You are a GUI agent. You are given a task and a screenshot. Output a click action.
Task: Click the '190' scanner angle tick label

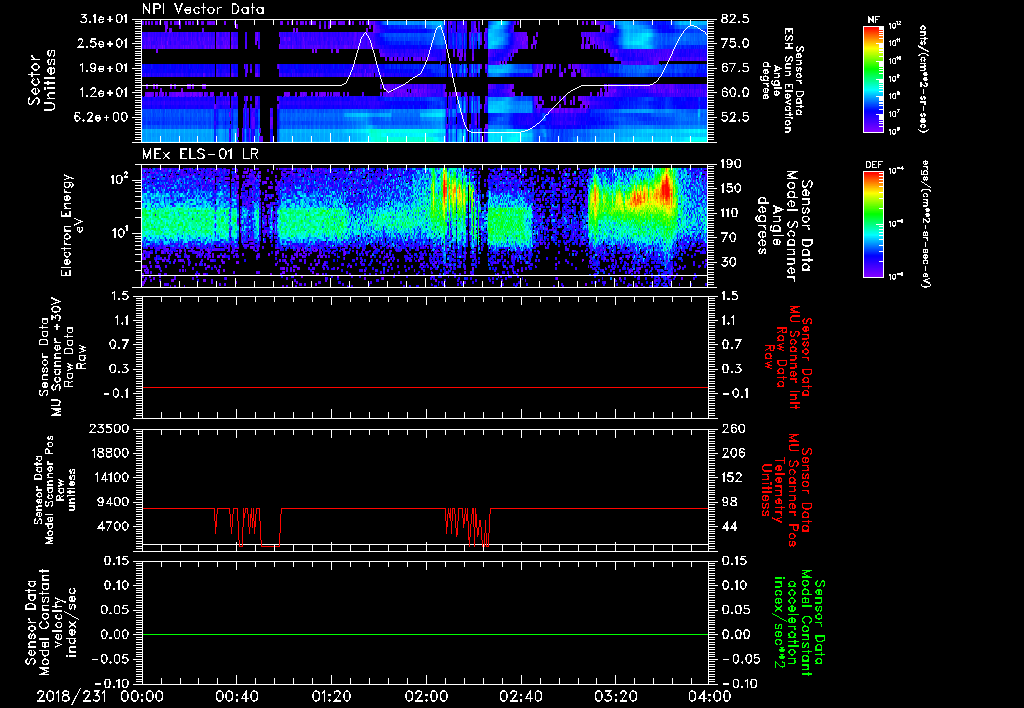[731, 164]
